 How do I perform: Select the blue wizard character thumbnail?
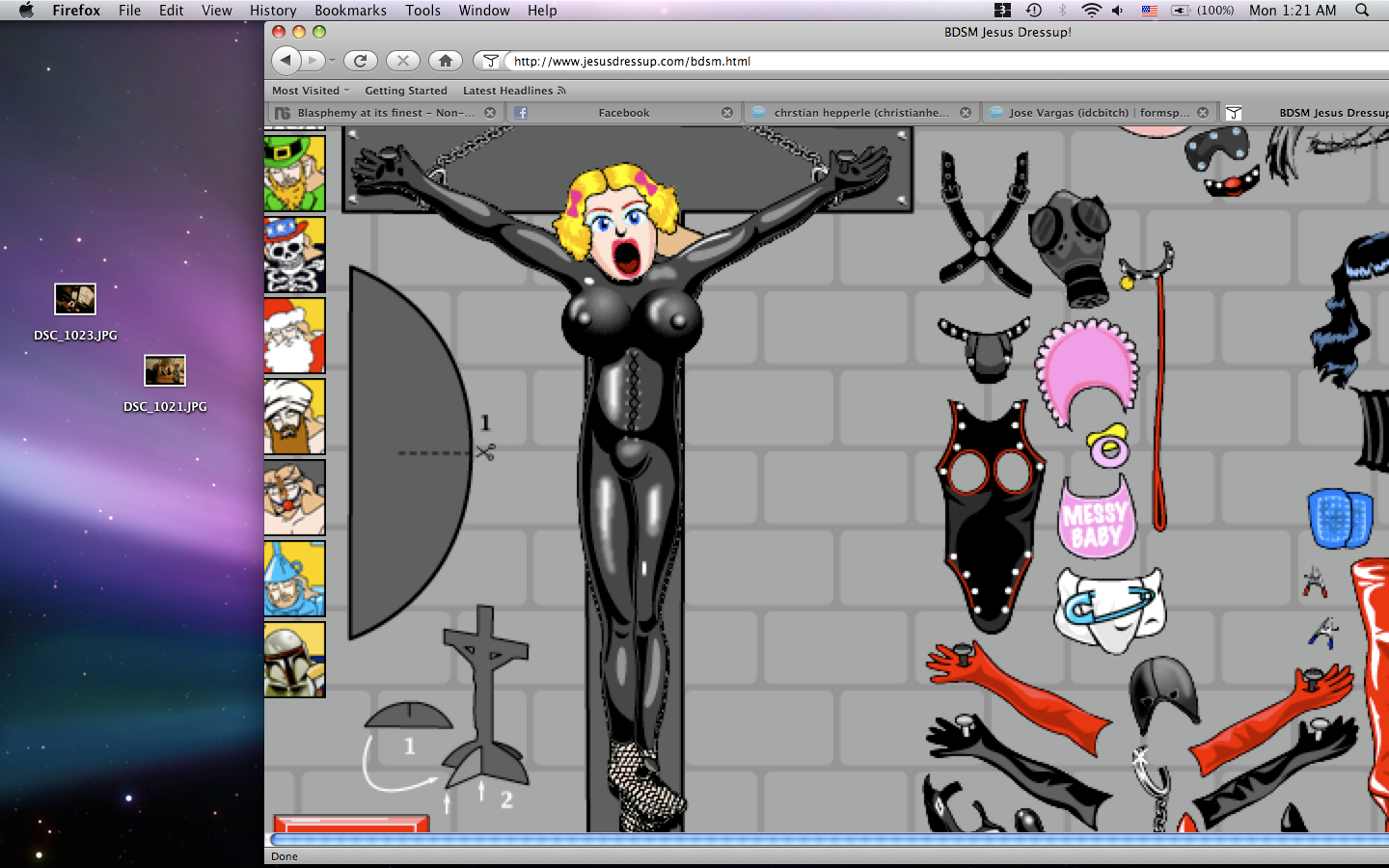(x=294, y=579)
